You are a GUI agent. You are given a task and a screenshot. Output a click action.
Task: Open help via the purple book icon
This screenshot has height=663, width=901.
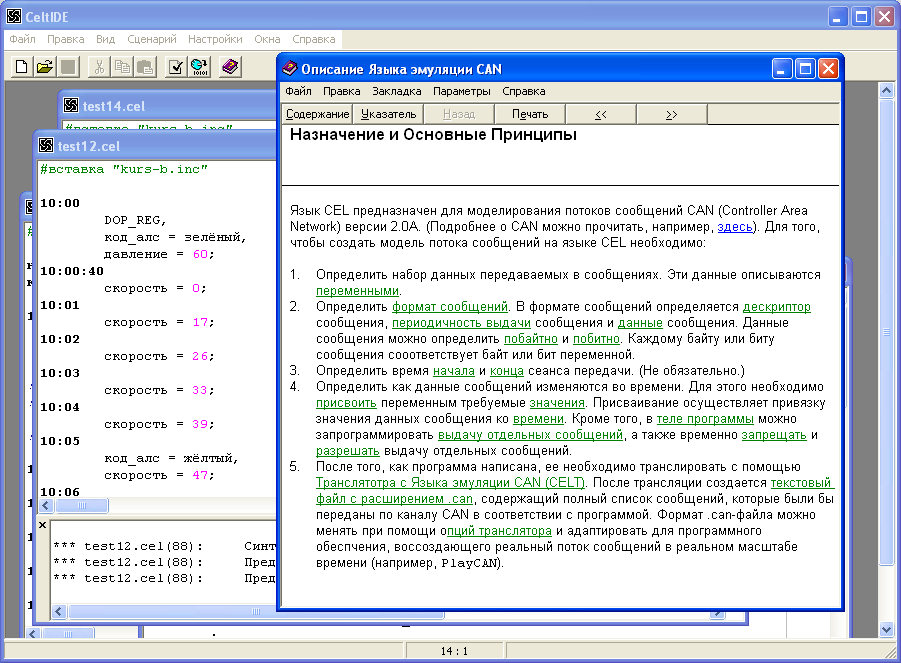point(230,67)
